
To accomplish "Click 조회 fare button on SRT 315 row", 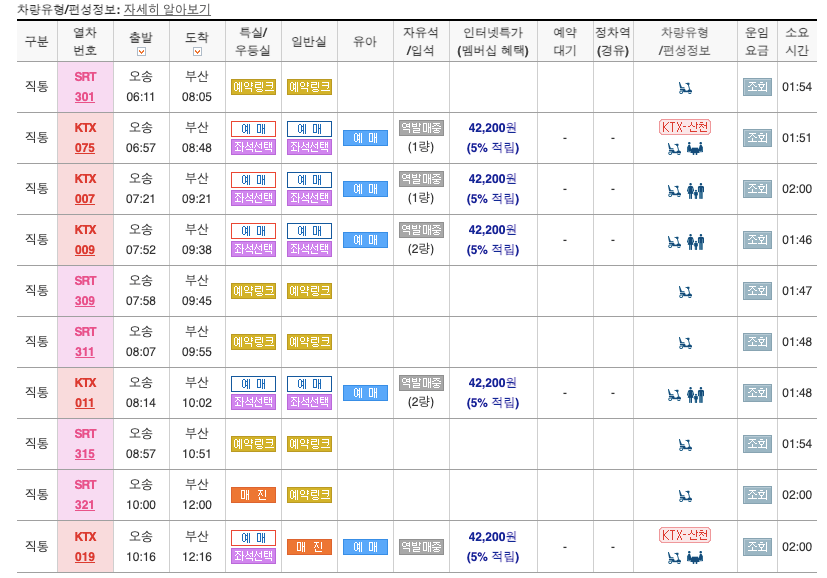I will pyautogui.click(x=756, y=442).
